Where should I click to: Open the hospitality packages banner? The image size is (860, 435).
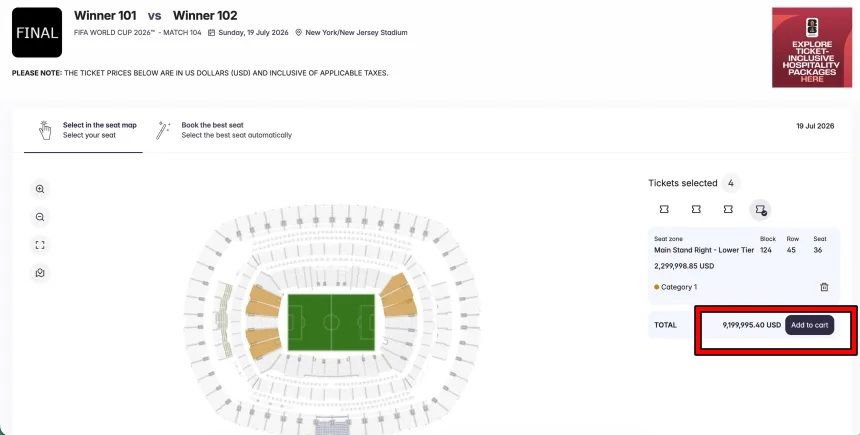[x=812, y=47]
